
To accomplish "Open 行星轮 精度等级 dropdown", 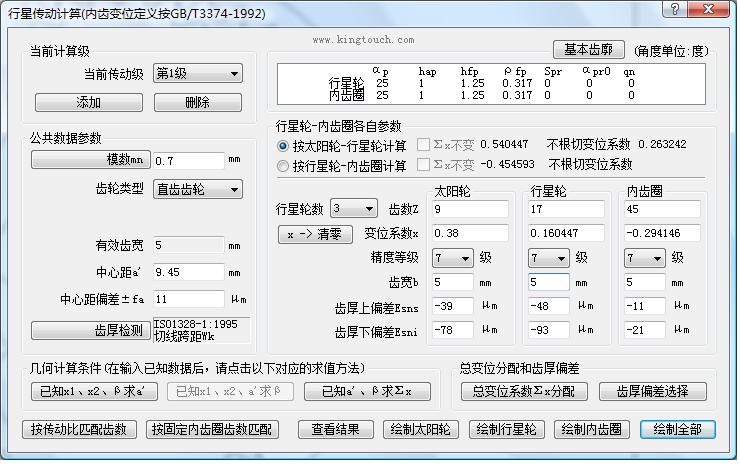I will (548, 258).
